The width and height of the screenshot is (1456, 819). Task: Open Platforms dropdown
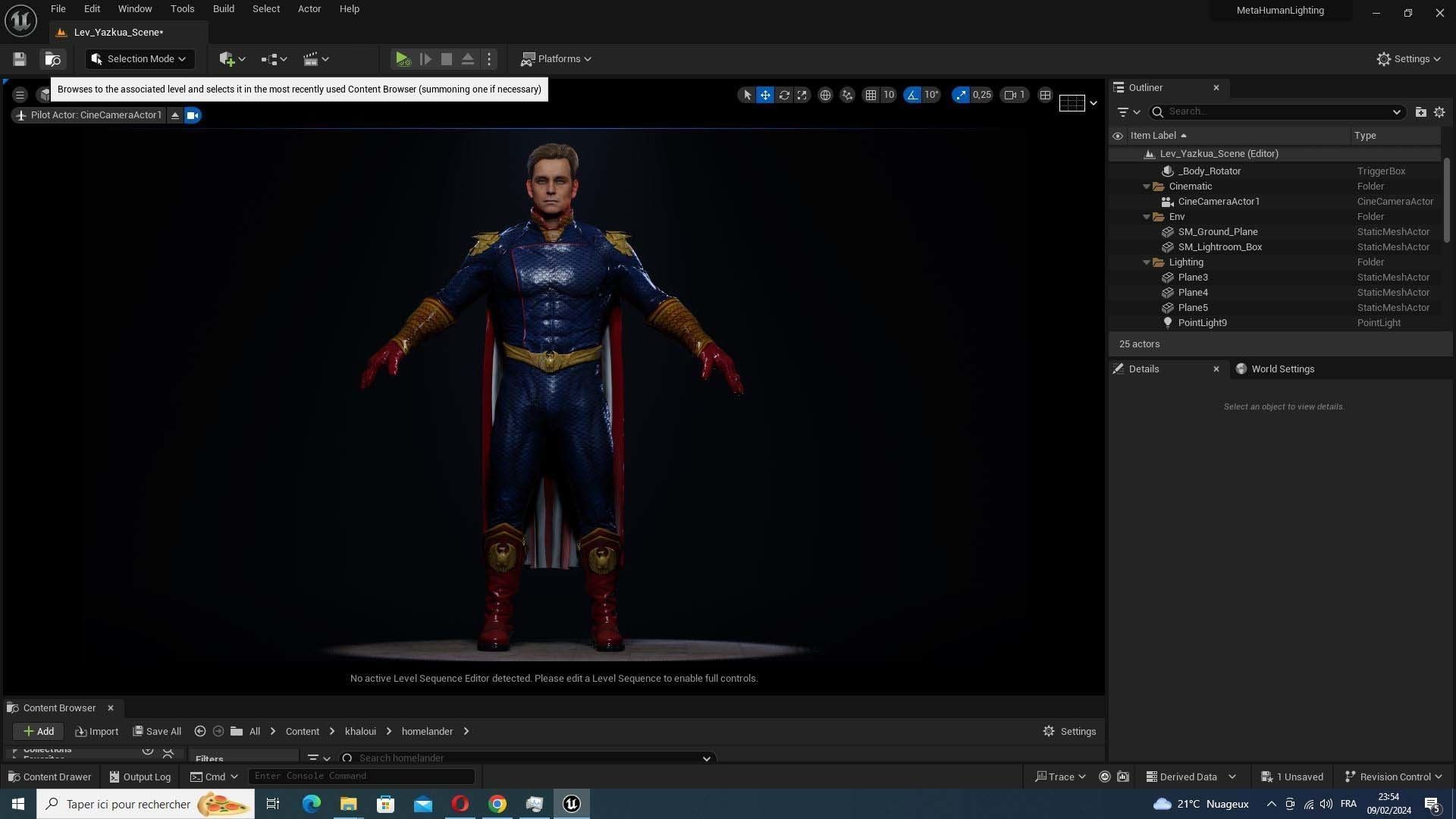(x=556, y=59)
